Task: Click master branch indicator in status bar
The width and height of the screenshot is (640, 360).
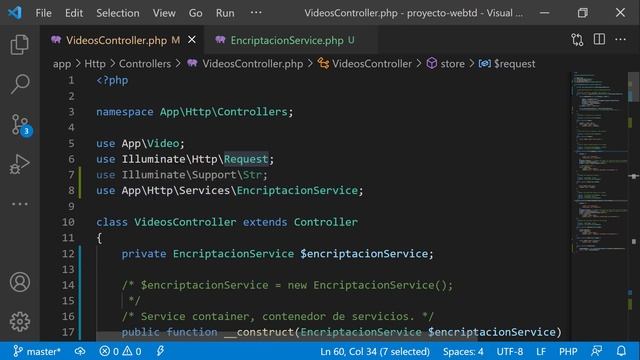Action: (37, 351)
